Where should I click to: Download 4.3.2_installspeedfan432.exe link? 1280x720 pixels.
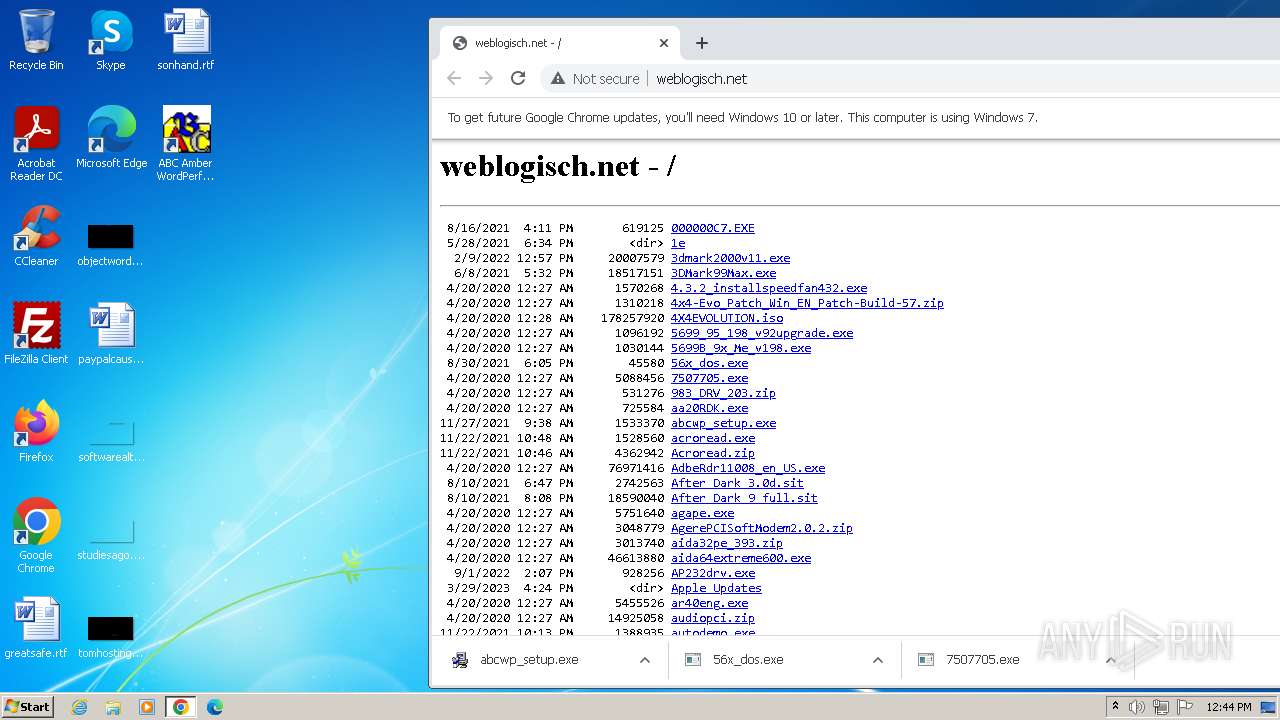coord(769,288)
